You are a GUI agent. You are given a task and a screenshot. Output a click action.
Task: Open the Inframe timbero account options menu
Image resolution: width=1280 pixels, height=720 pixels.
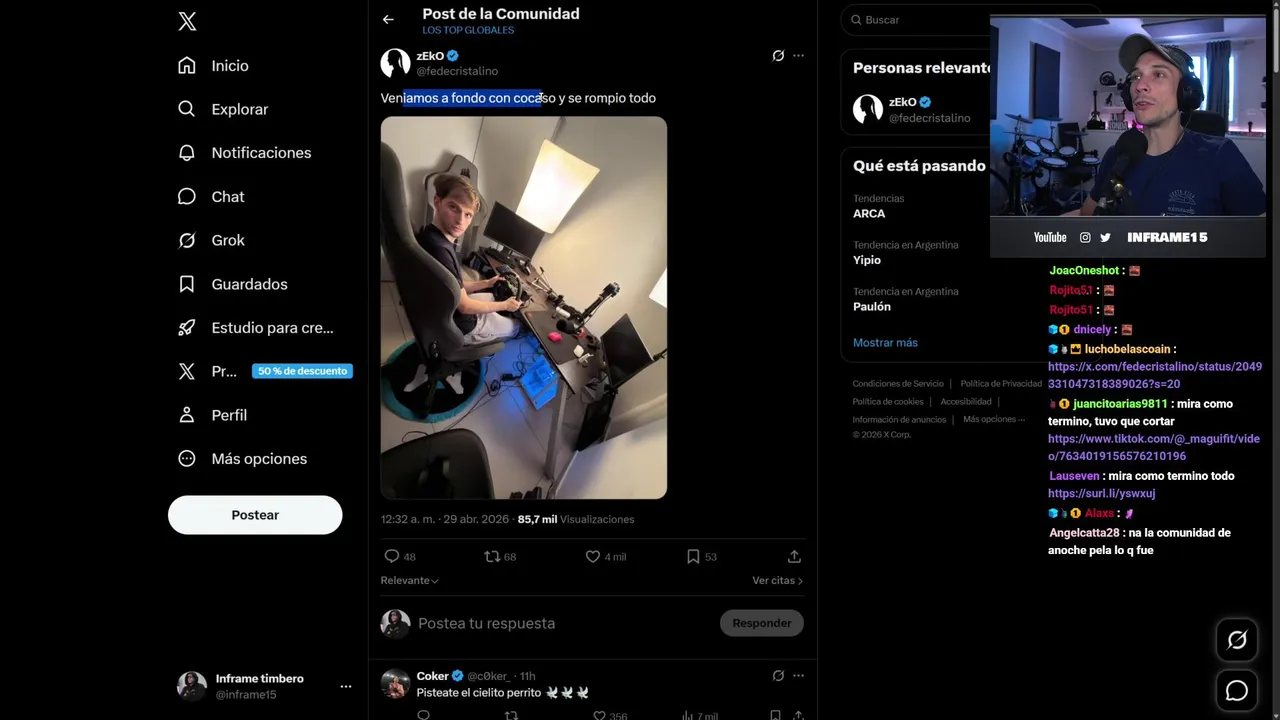pos(345,686)
